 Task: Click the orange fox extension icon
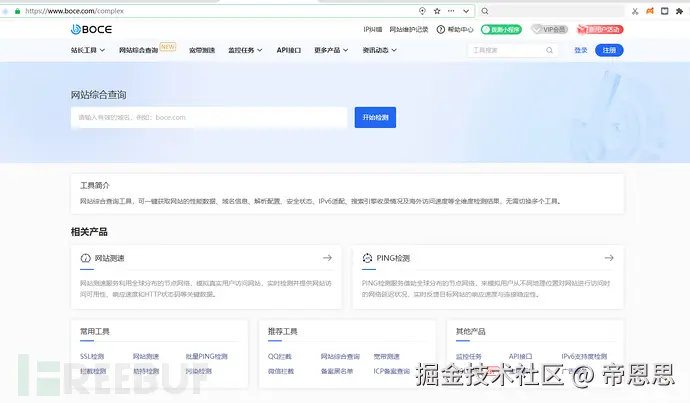(650, 11)
